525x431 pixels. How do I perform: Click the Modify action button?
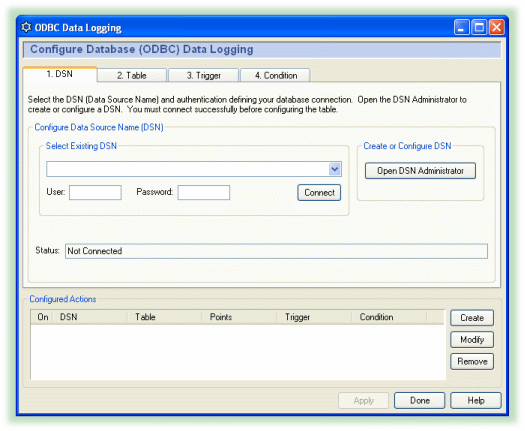[x=472, y=340]
